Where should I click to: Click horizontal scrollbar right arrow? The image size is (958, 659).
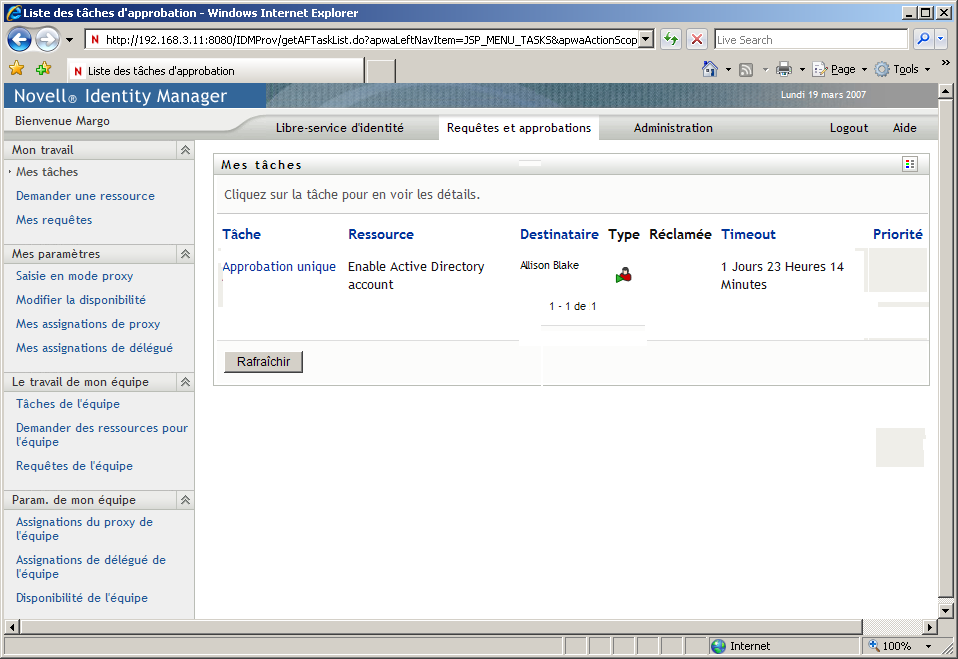point(929,627)
